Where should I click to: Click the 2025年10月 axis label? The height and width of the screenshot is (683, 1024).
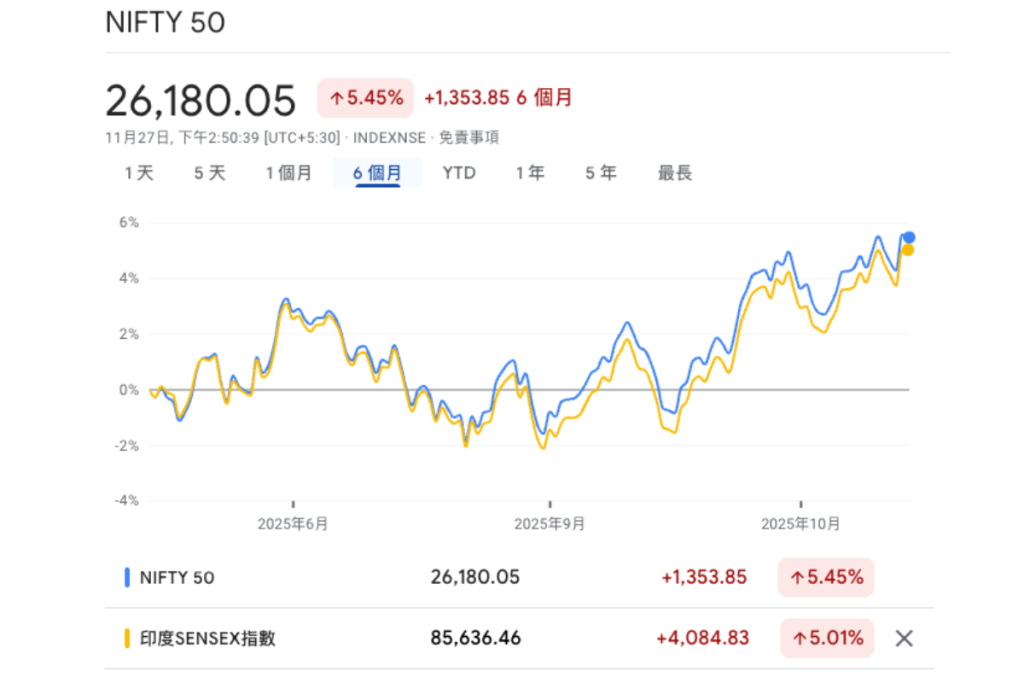click(801, 524)
